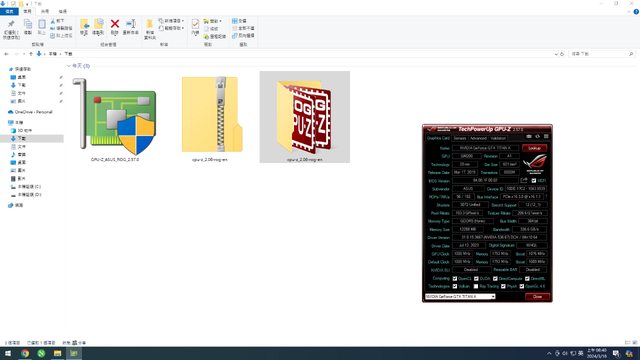Viewport: 640px width, 360px height.
Task: Switch to the Advanced tab in GPU-Z
Action: 478,138
